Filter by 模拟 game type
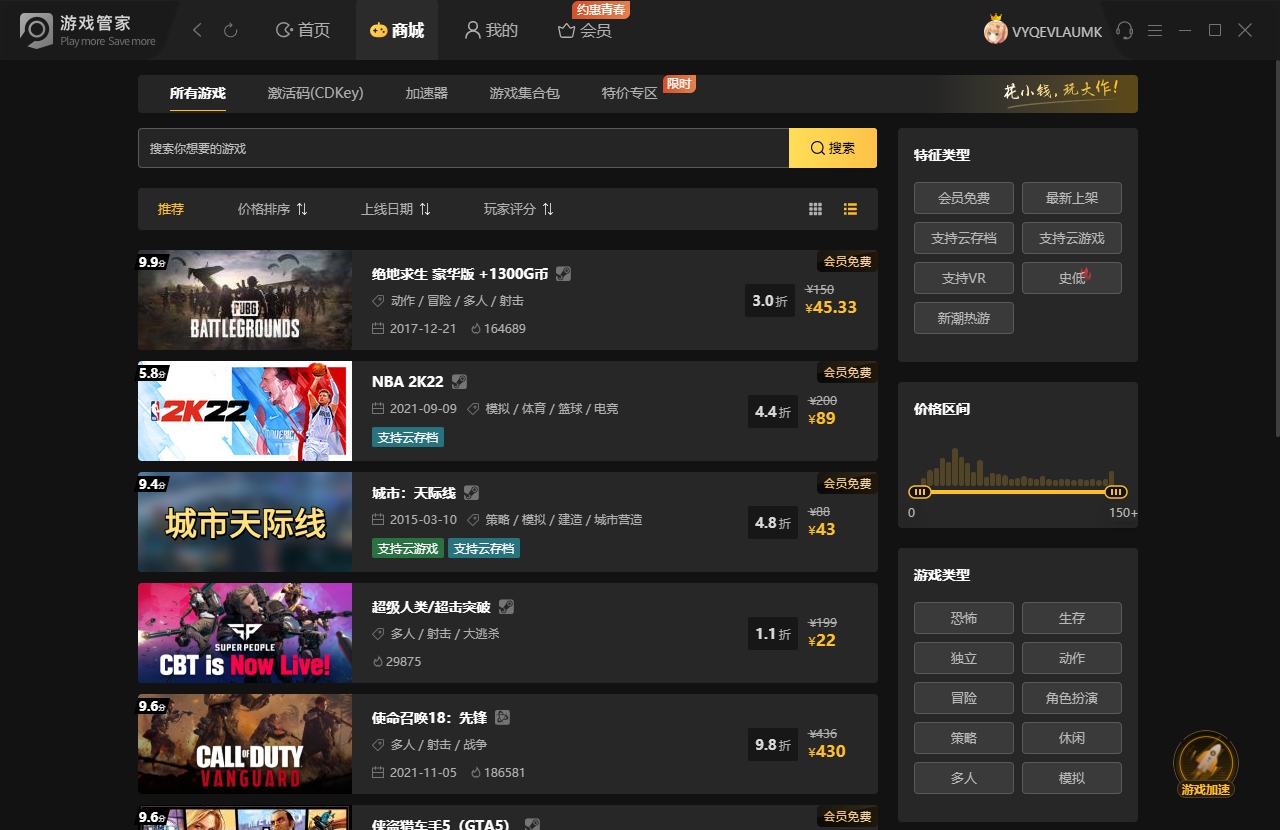The width and height of the screenshot is (1280, 830). pyautogui.click(x=1072, y=778)
